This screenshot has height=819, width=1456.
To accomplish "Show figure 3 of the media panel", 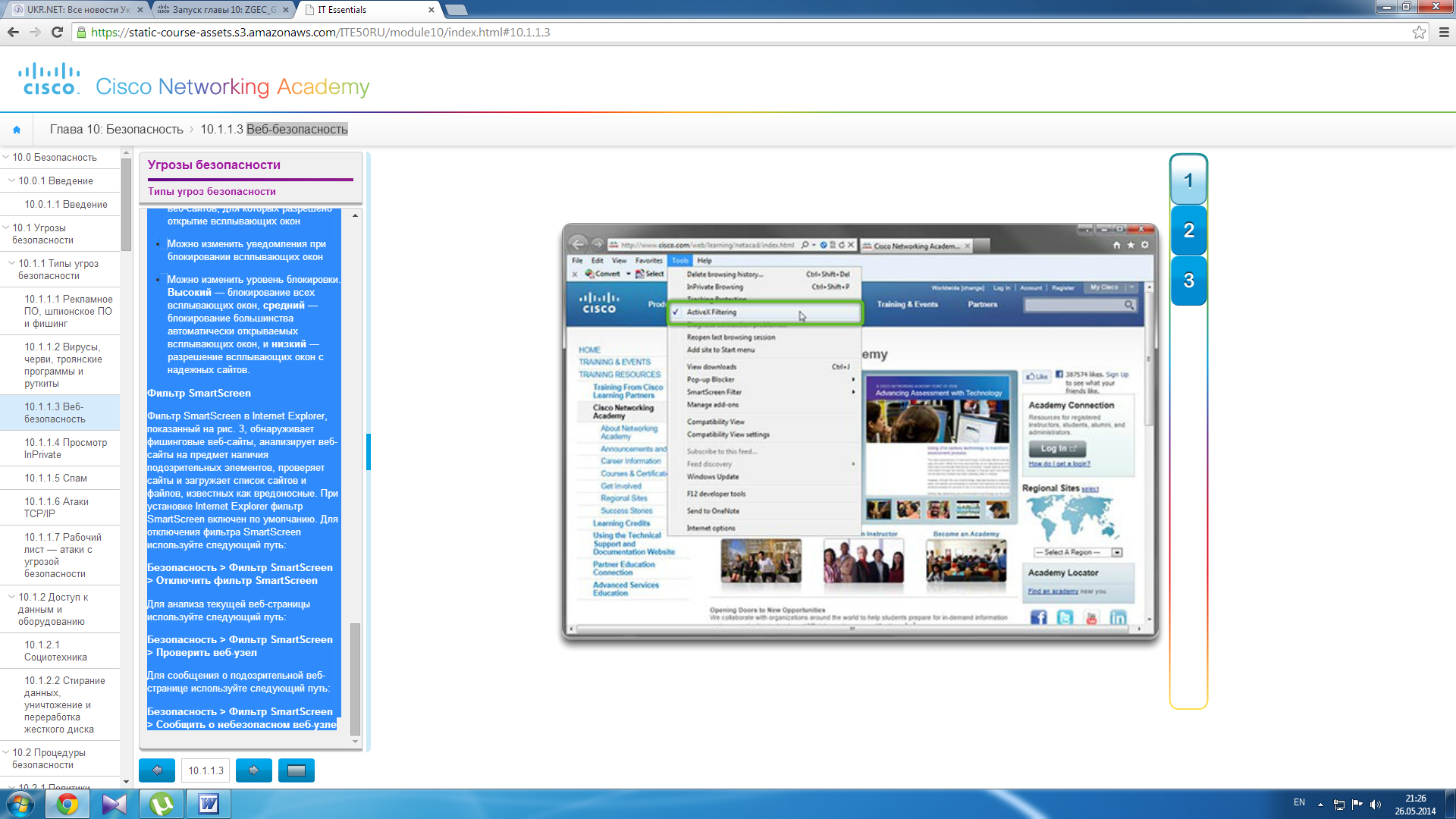I will pos(1188,281).
